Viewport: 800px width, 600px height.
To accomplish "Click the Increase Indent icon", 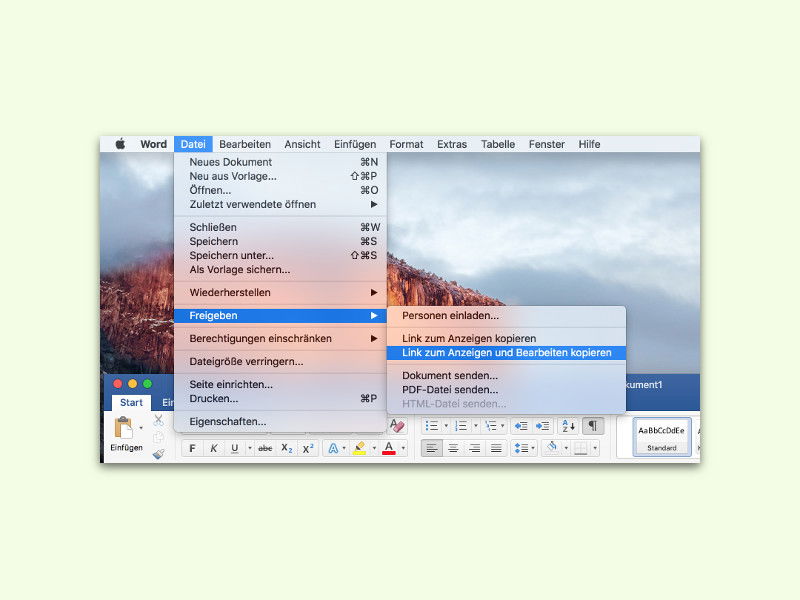I will click(x=542, y=426).
